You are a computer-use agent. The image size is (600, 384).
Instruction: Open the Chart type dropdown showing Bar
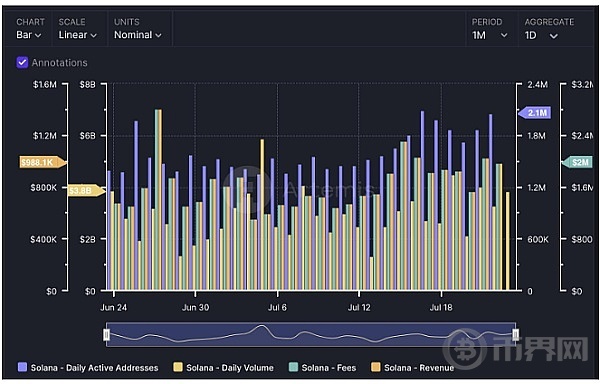tap(29, 35)
